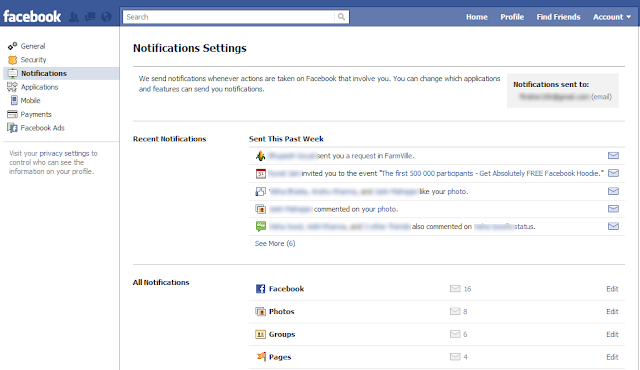The height and width of the screenshot is (370, 640).
Task: Go to Find Friends page
Action: click(x=558, y=17)
